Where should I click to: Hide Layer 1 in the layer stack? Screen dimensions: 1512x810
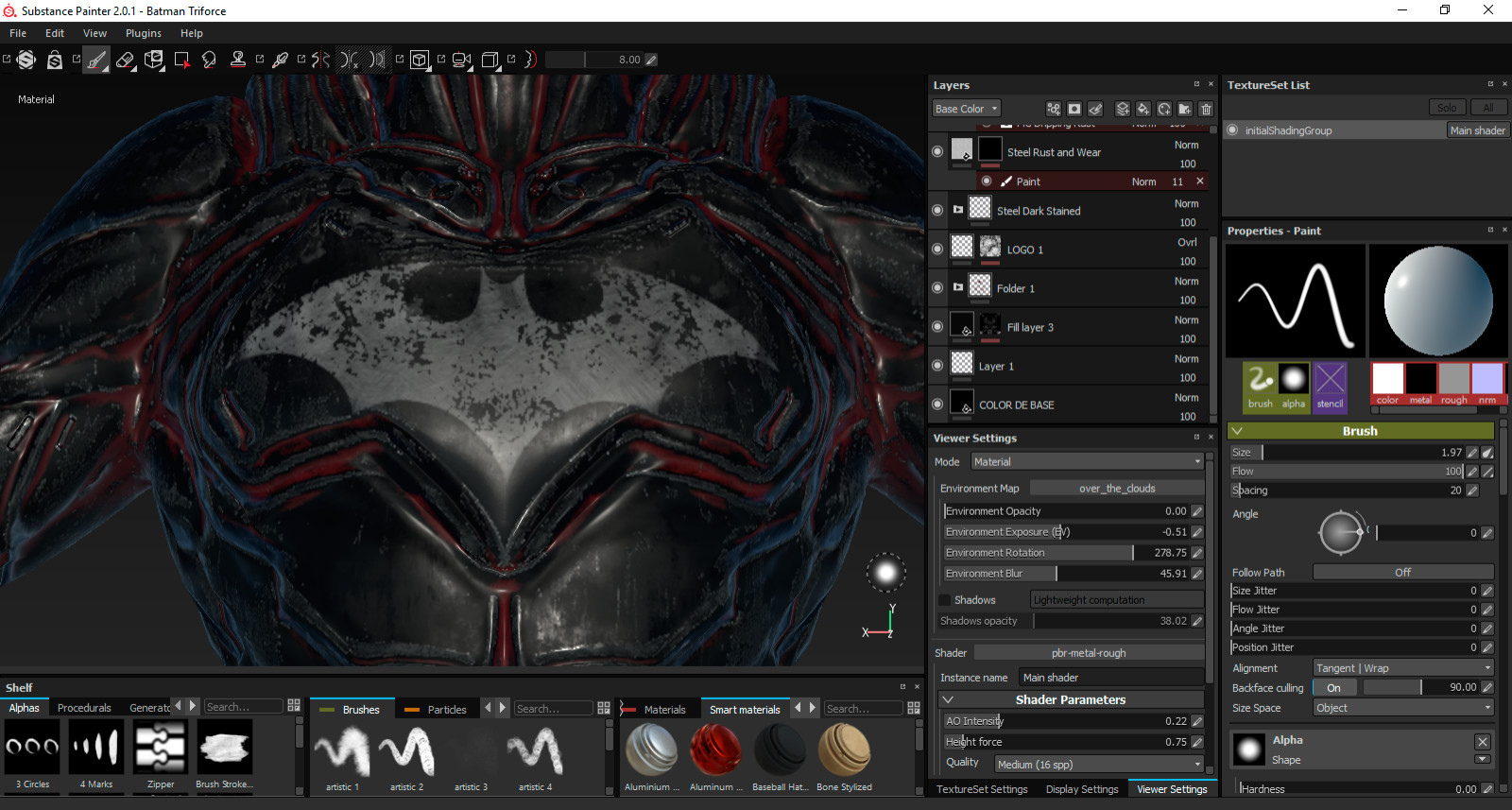[x=937, y=365]
